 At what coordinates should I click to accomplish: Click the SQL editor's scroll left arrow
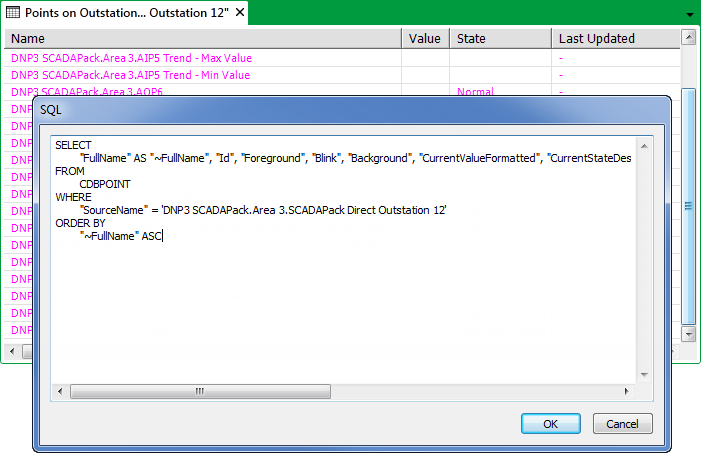tap(60, 391)
